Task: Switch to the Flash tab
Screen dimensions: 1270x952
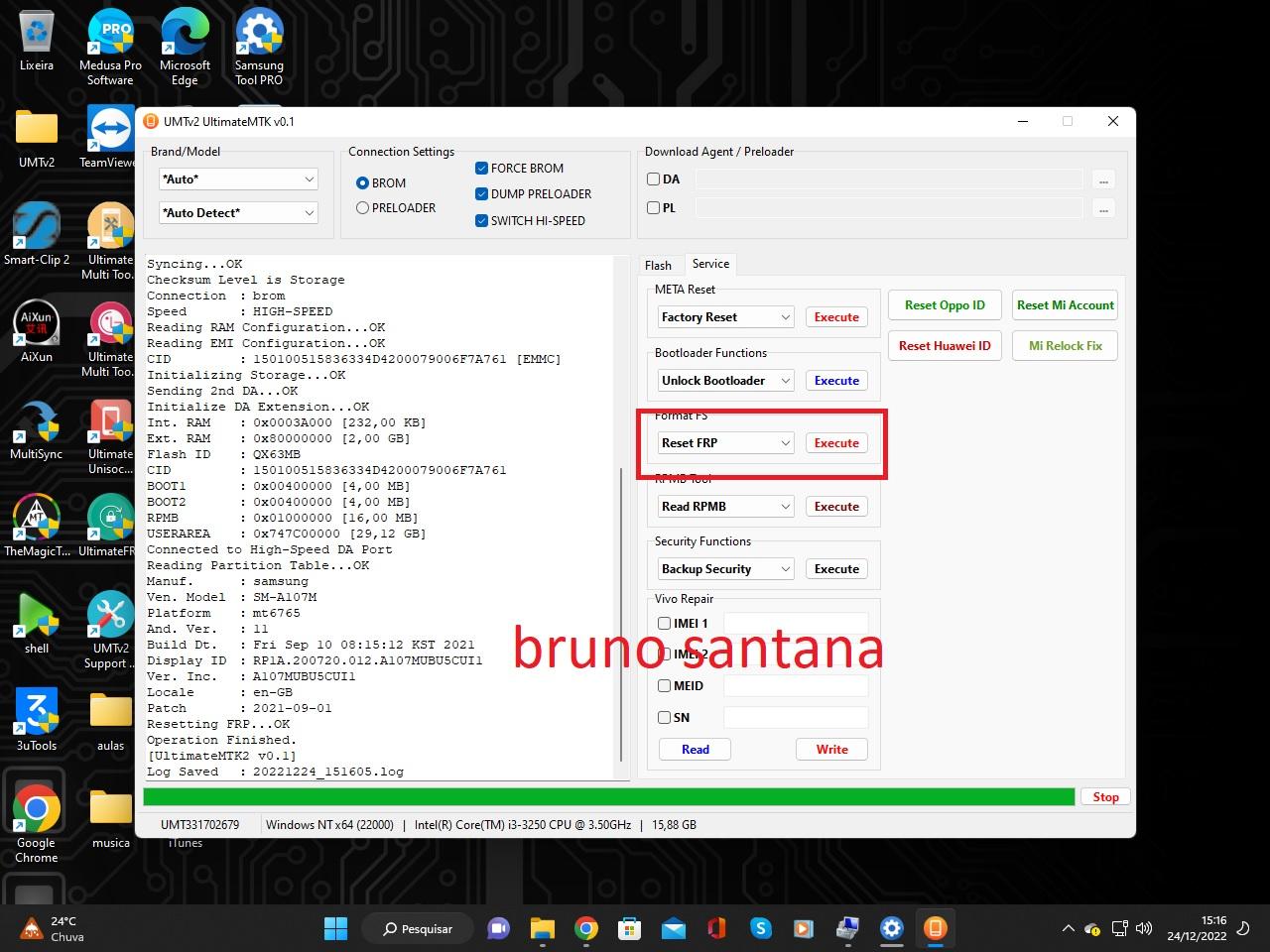Action: [658, 265]
